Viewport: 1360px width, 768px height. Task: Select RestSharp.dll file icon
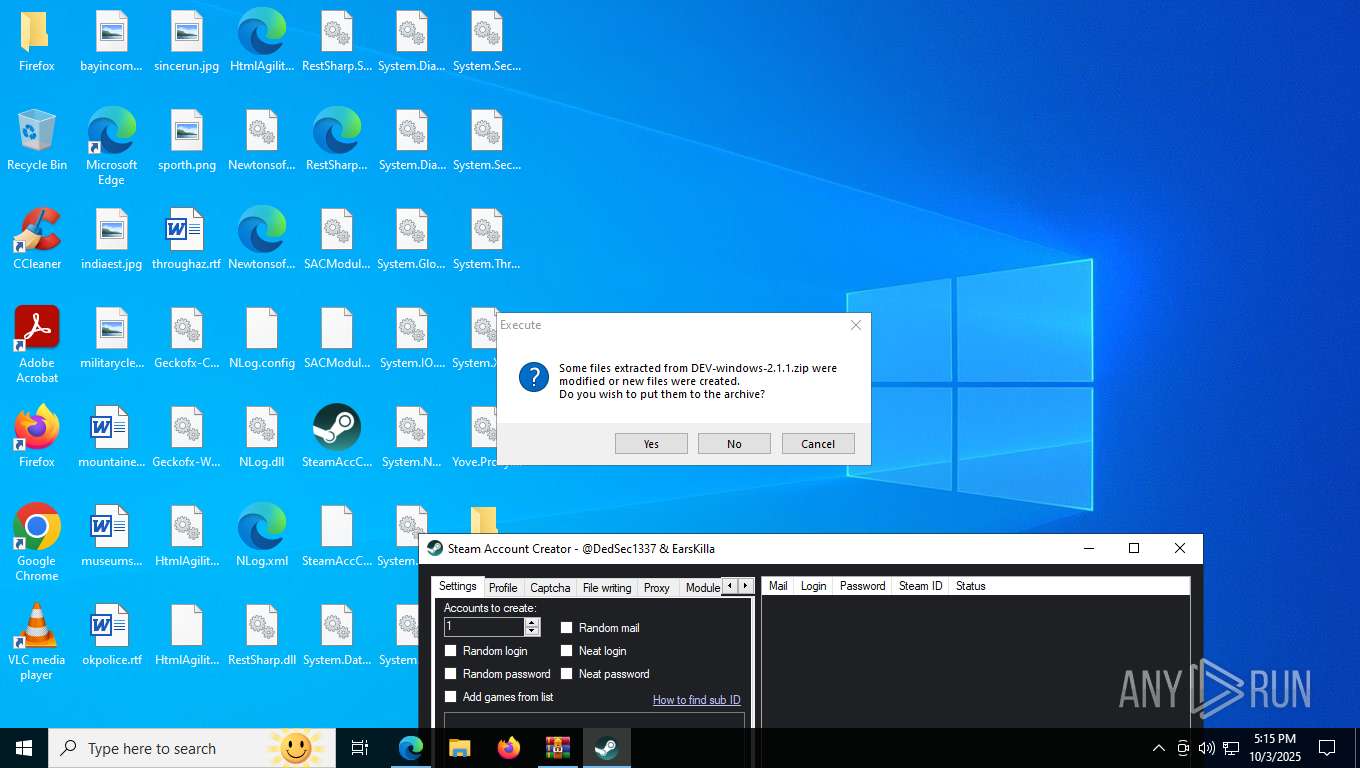(x=262, y=636)
